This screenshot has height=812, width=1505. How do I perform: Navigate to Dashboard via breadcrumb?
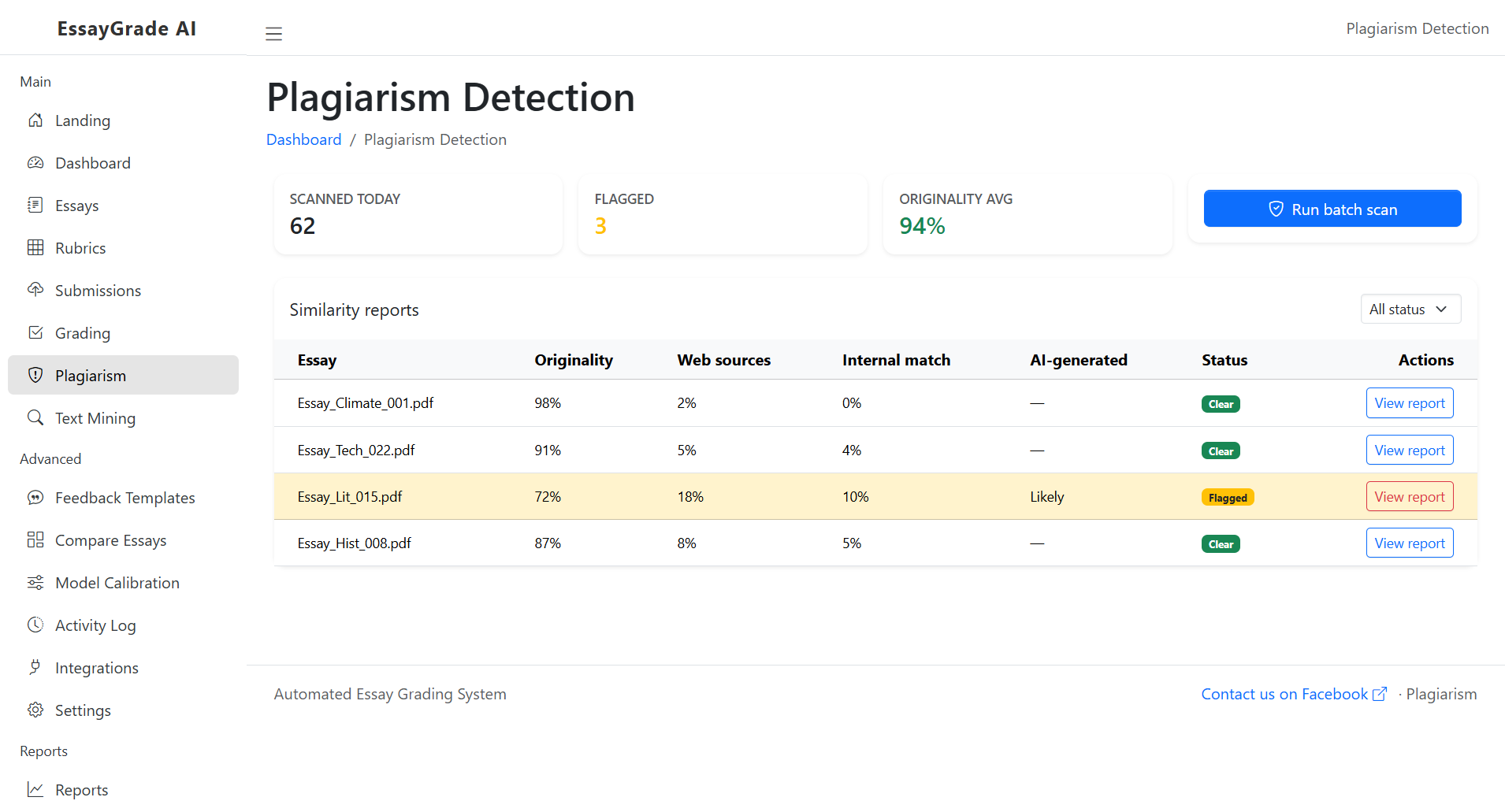click(303, 139)
